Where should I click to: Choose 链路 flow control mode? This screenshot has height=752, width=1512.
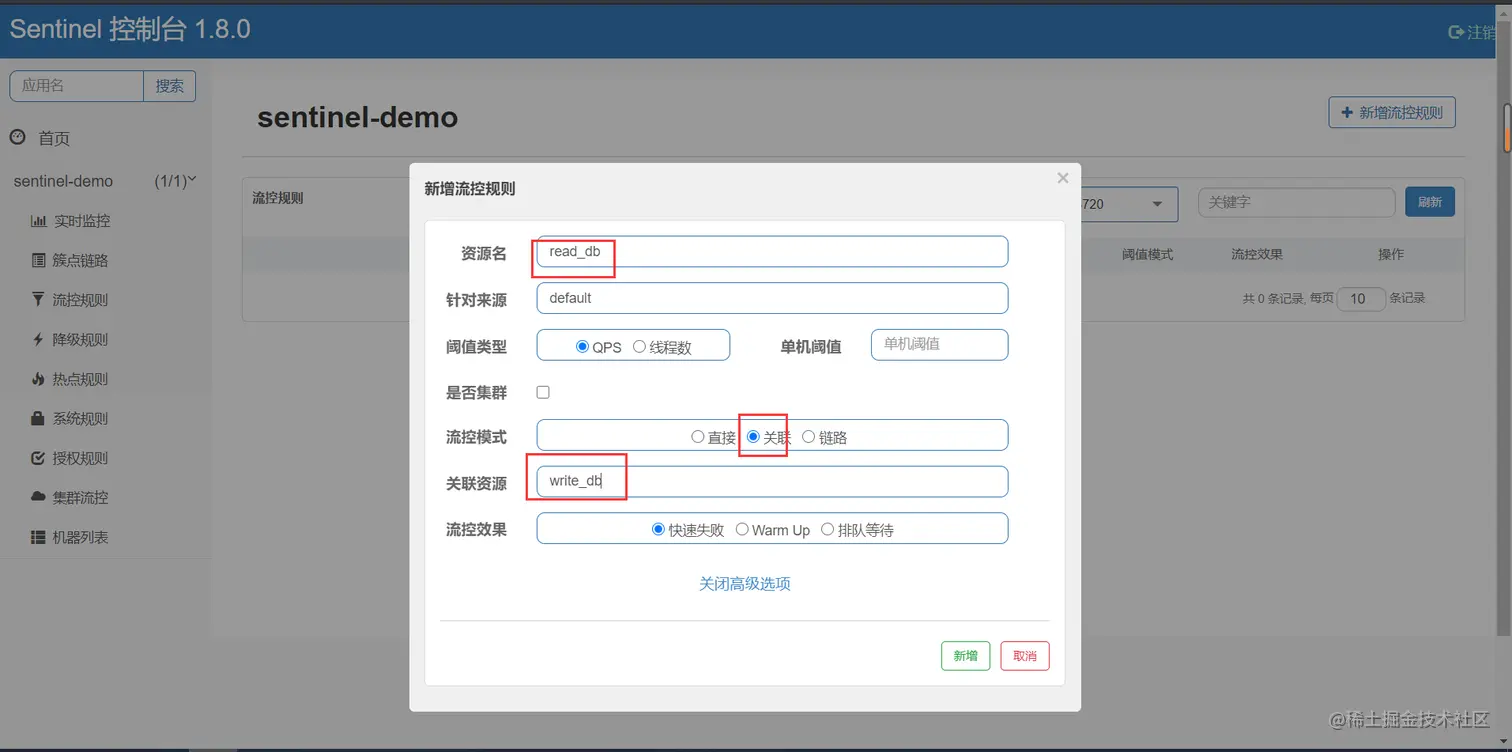point(808,437)
